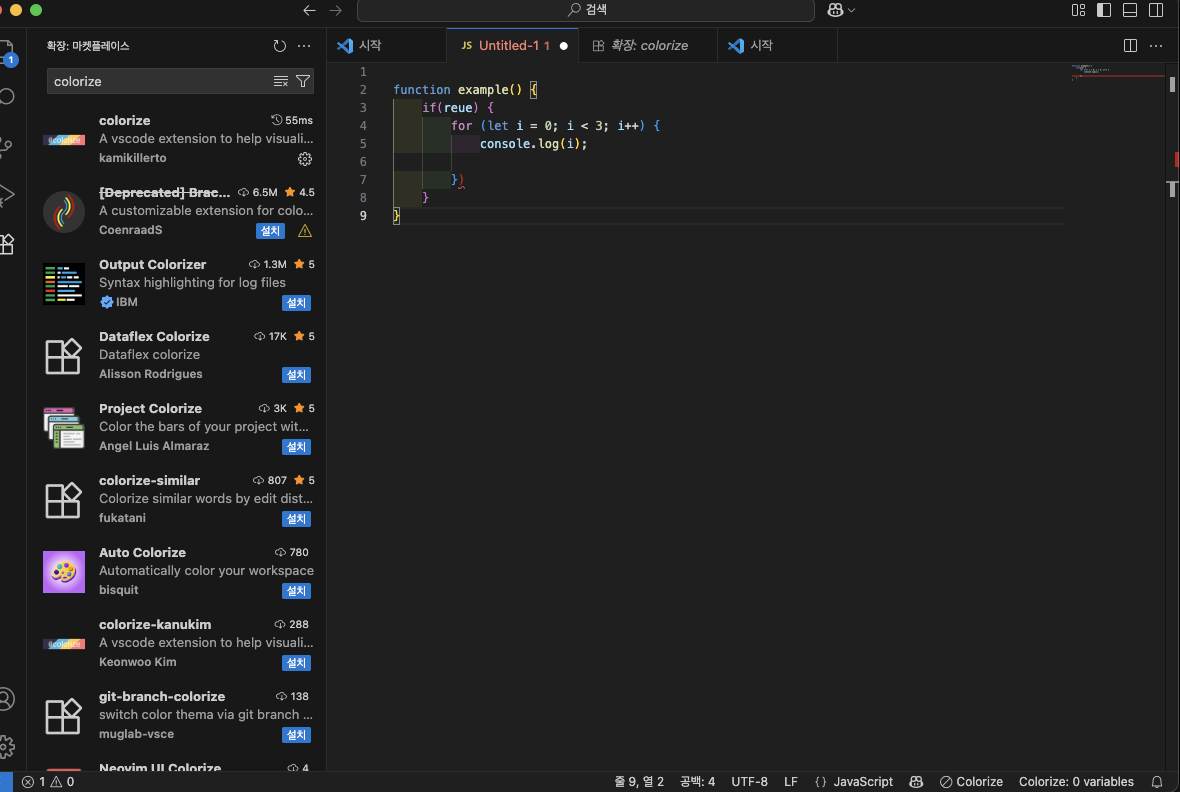This screenshot has width=1180, height=792.
Task: Click warning icon on deprecated Bracket extension
Action: pos(305,231)
